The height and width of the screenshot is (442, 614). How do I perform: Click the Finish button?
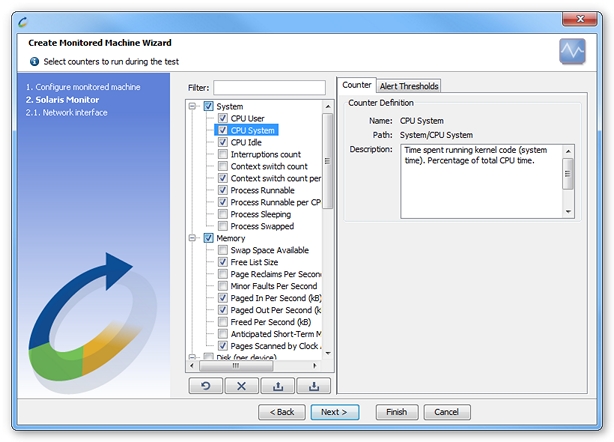pyautogui.click(x=397, y=412)
